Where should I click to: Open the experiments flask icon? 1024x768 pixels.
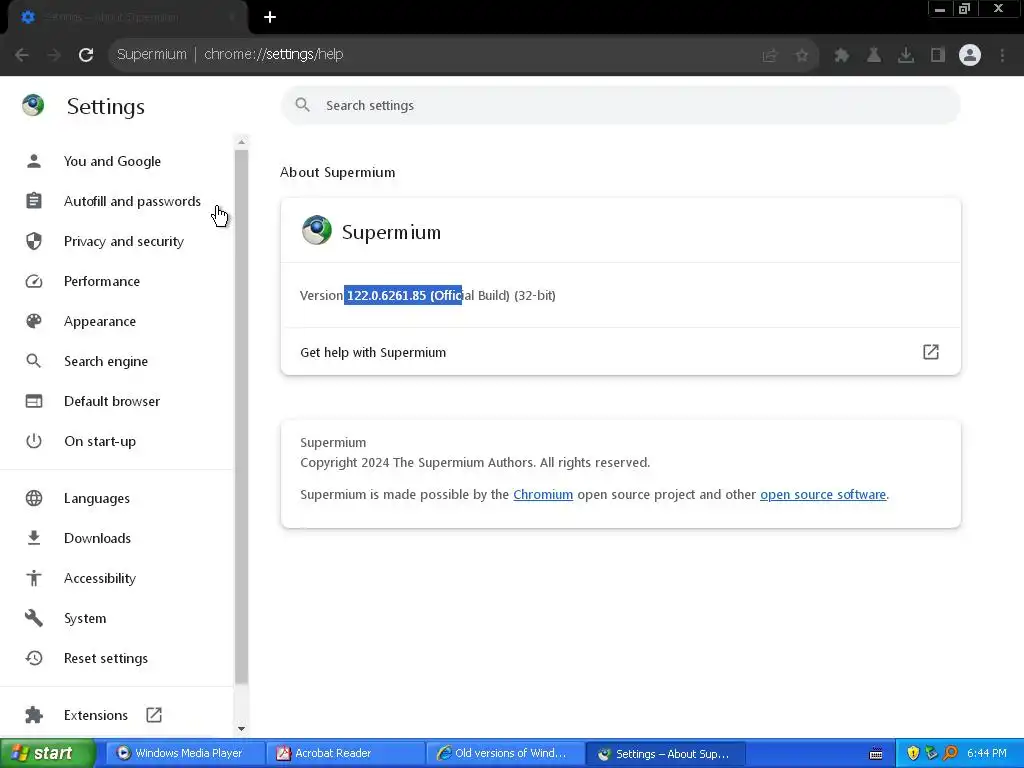click(874, 56)
